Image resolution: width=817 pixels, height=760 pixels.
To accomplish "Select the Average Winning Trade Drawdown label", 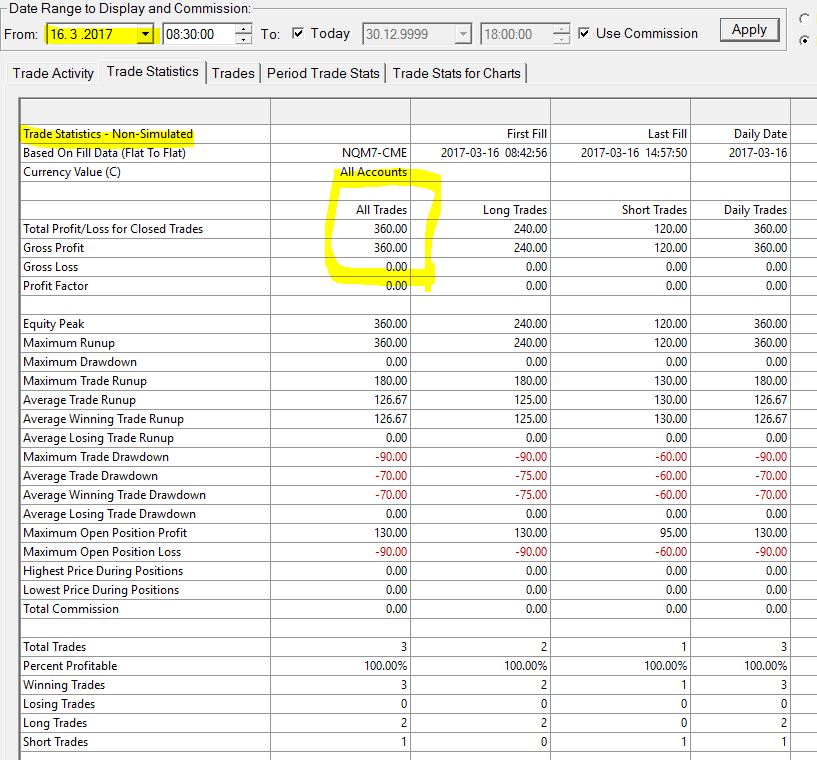I will pos(114,495).
